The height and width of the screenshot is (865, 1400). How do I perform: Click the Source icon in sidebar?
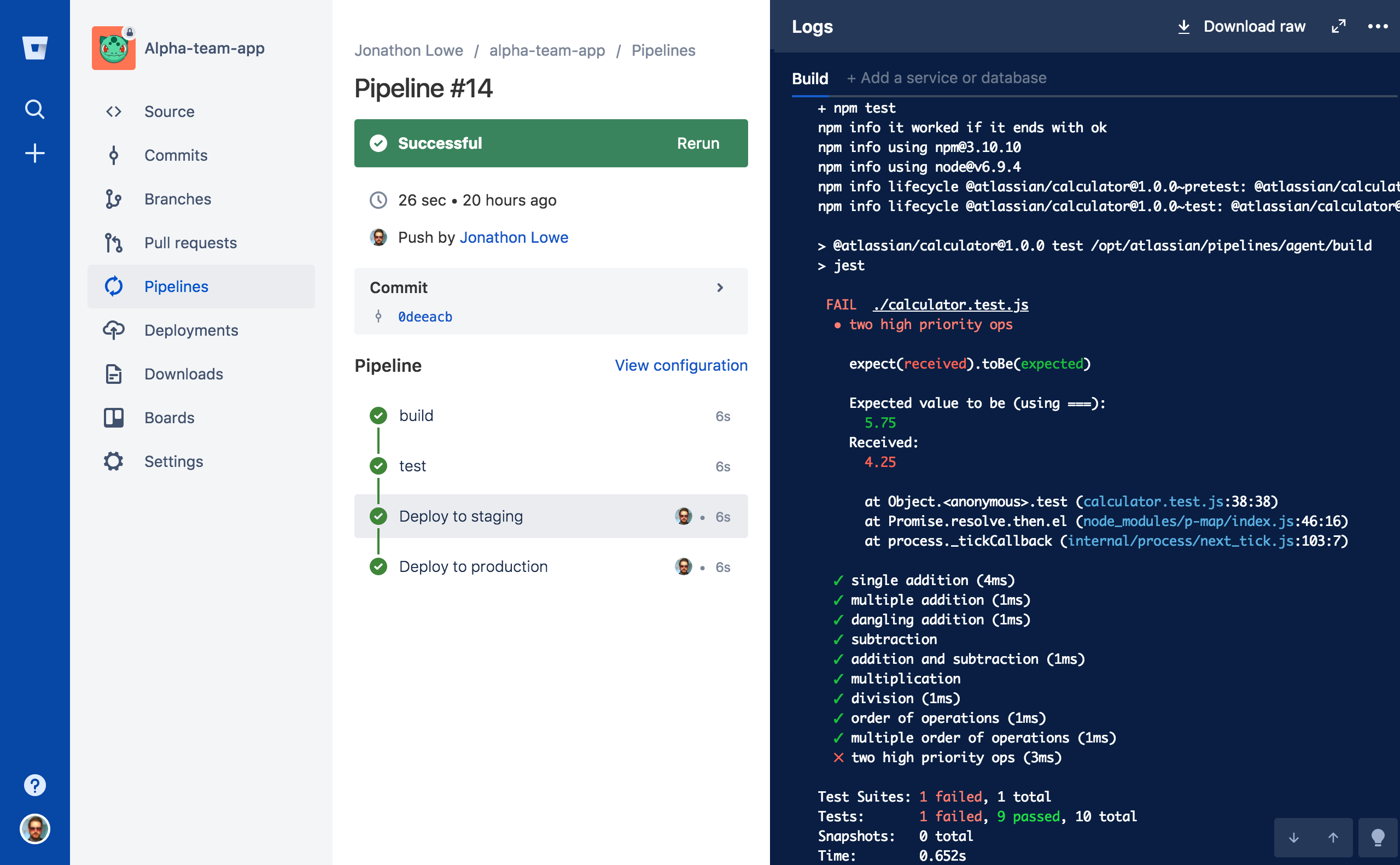click(x=115, y=111)
